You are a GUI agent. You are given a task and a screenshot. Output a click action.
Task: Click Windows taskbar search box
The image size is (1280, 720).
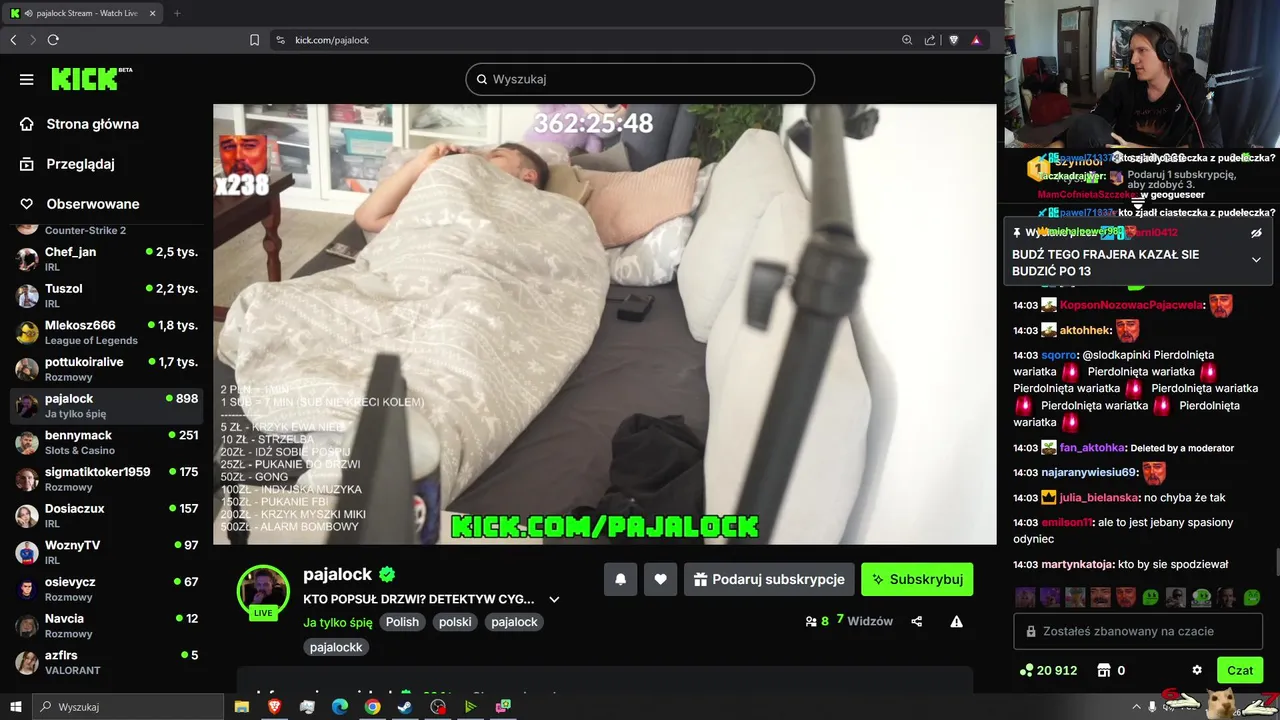pos(127,706)
